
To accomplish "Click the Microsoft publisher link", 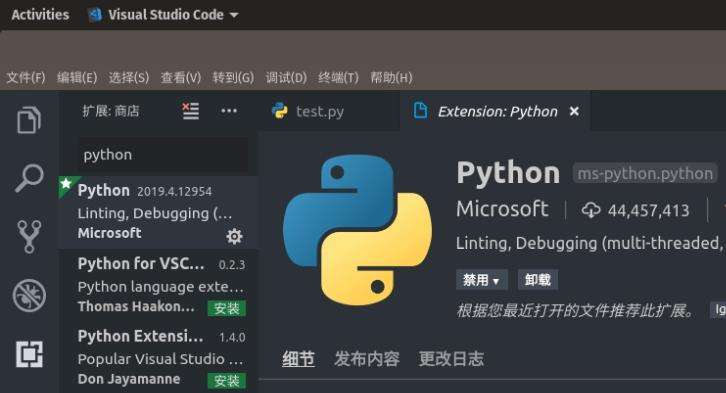I will coord(502,209).
